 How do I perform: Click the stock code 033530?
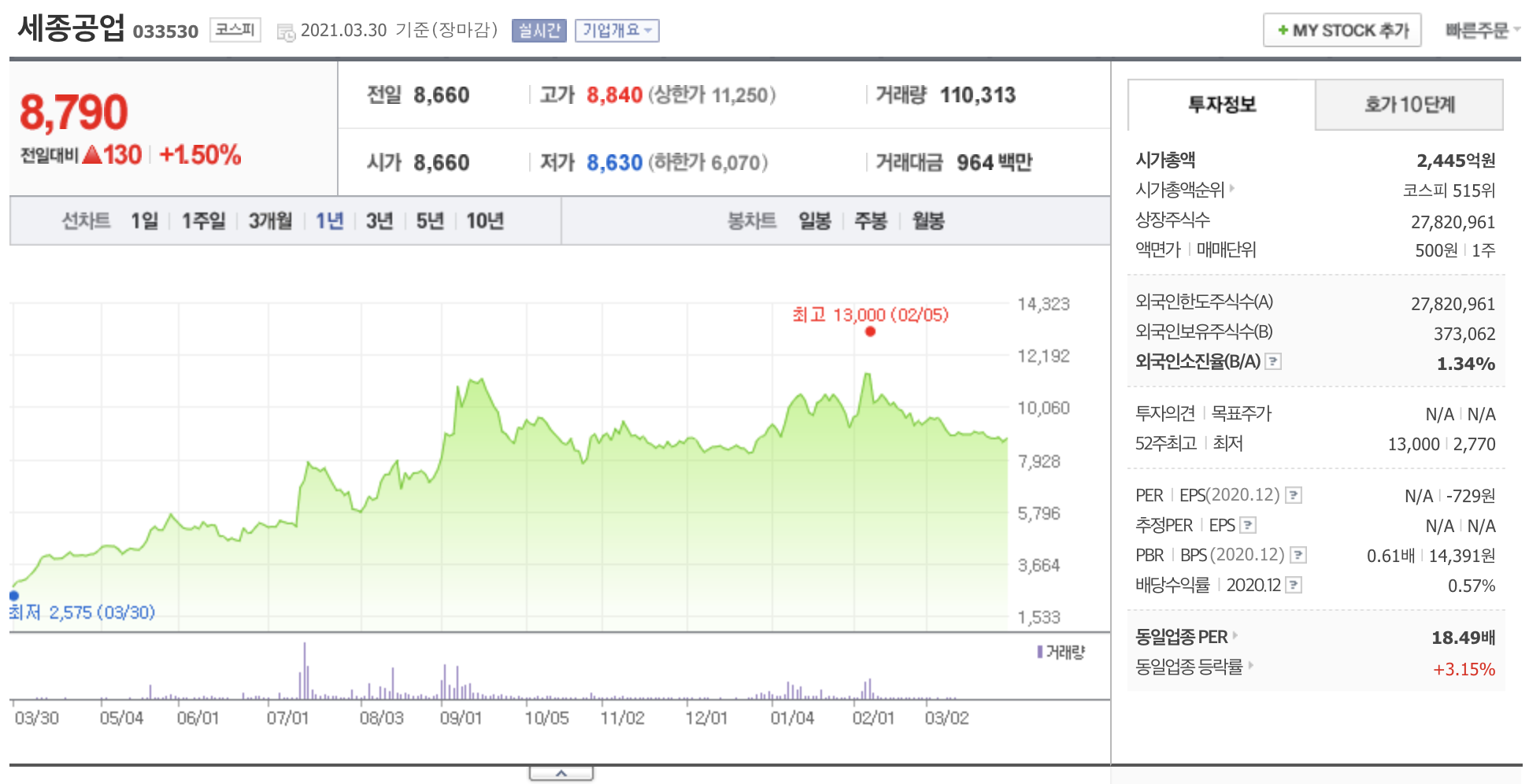click(165, 31)
